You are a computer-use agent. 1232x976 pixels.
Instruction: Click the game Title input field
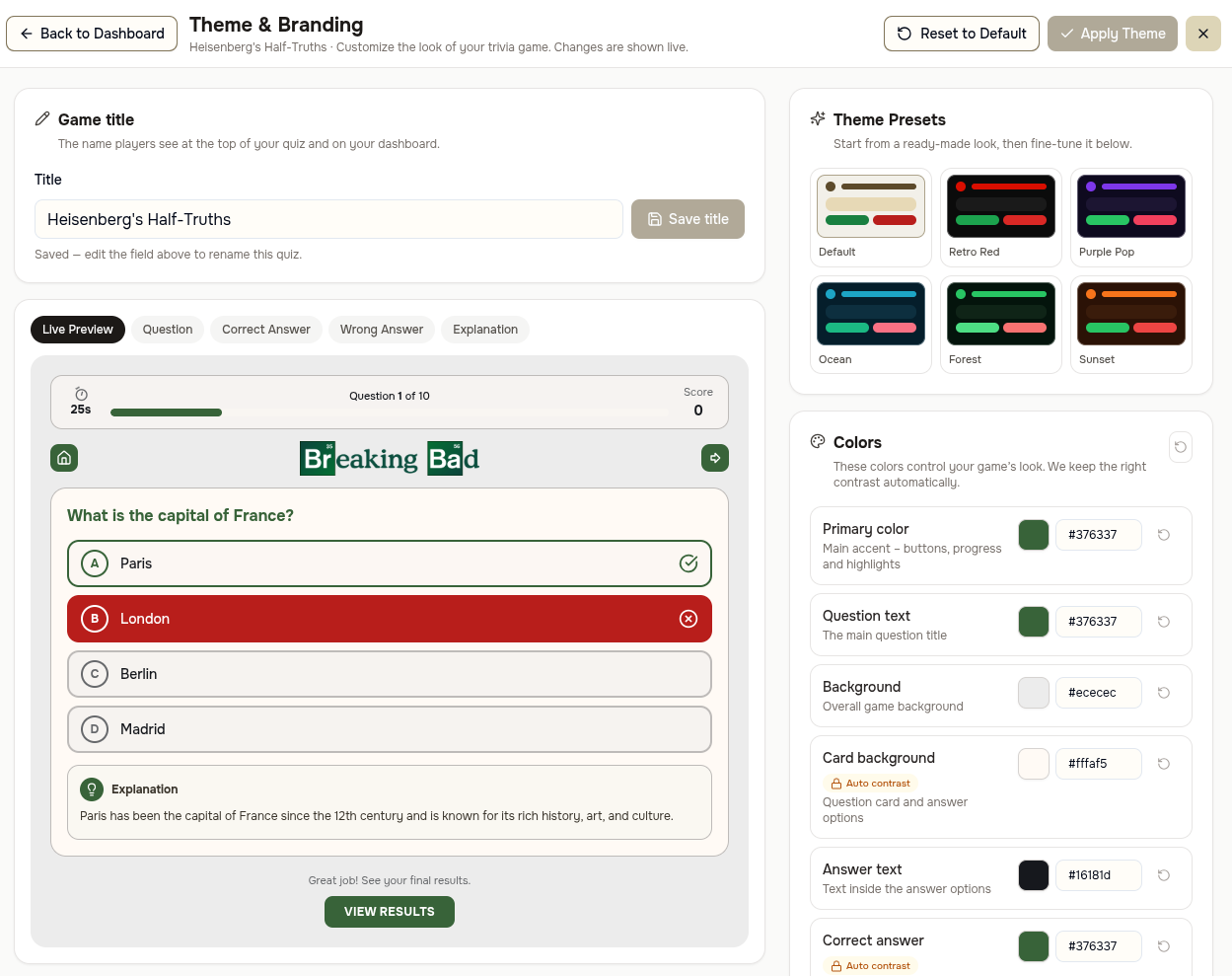[328, 219]
